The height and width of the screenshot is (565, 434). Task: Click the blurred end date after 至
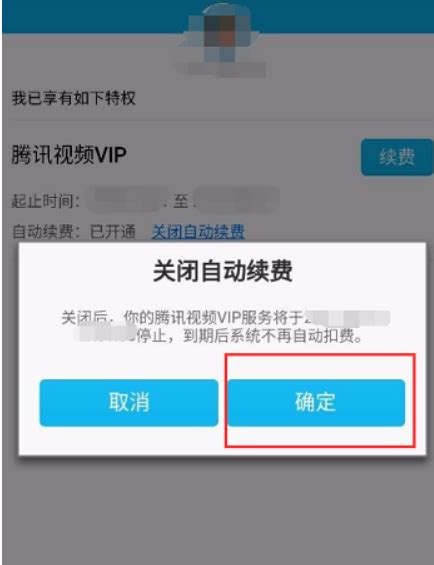coord(238,200)
